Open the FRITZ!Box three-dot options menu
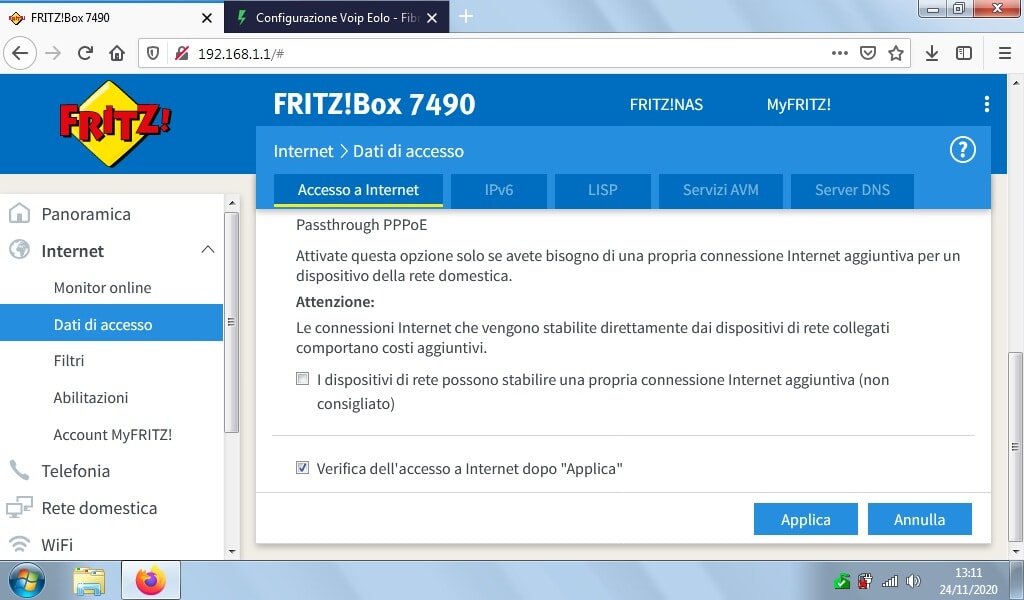 pyautogui.click(x=986, y=104)
